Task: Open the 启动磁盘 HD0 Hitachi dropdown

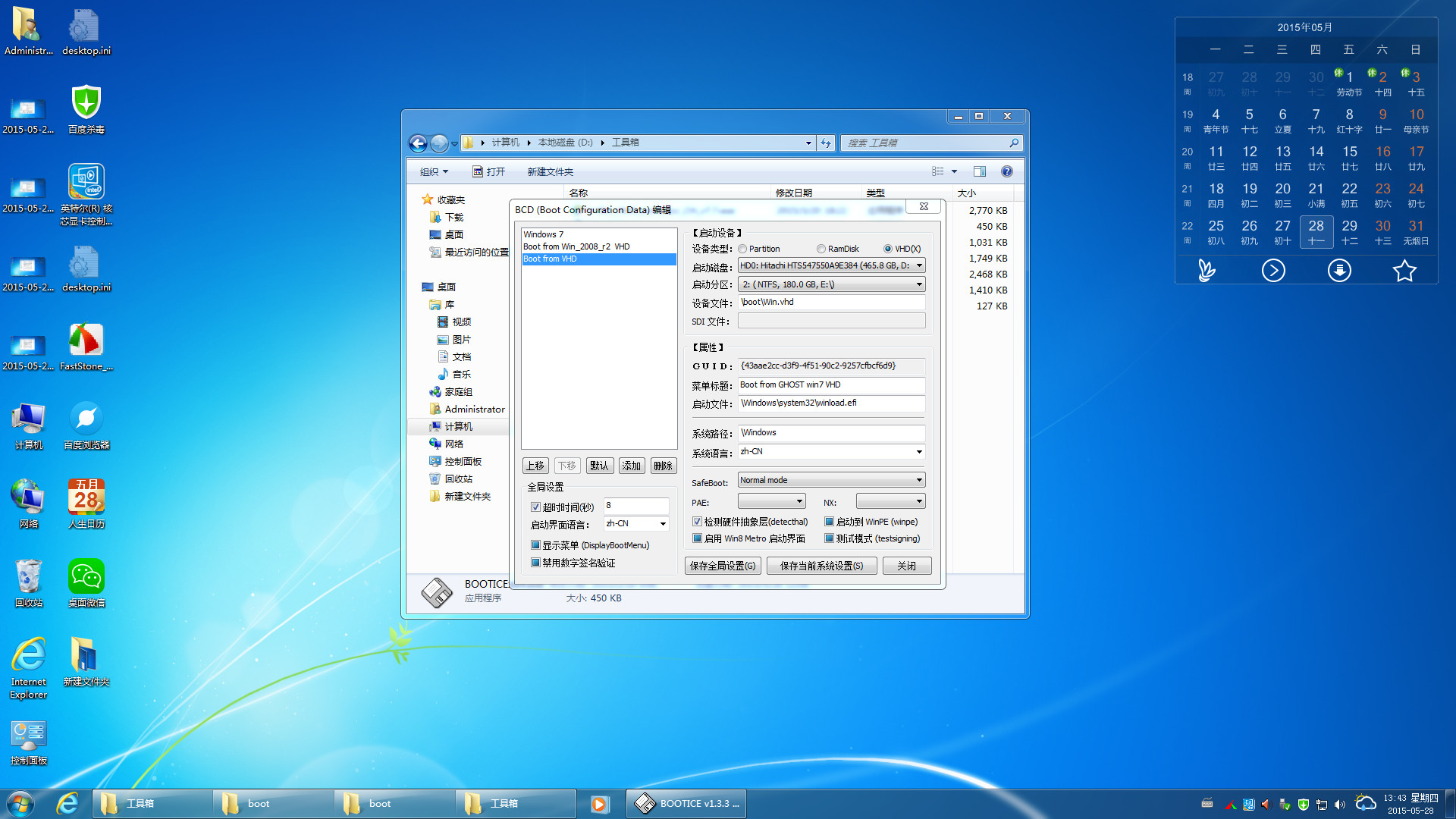Action: 831,265
